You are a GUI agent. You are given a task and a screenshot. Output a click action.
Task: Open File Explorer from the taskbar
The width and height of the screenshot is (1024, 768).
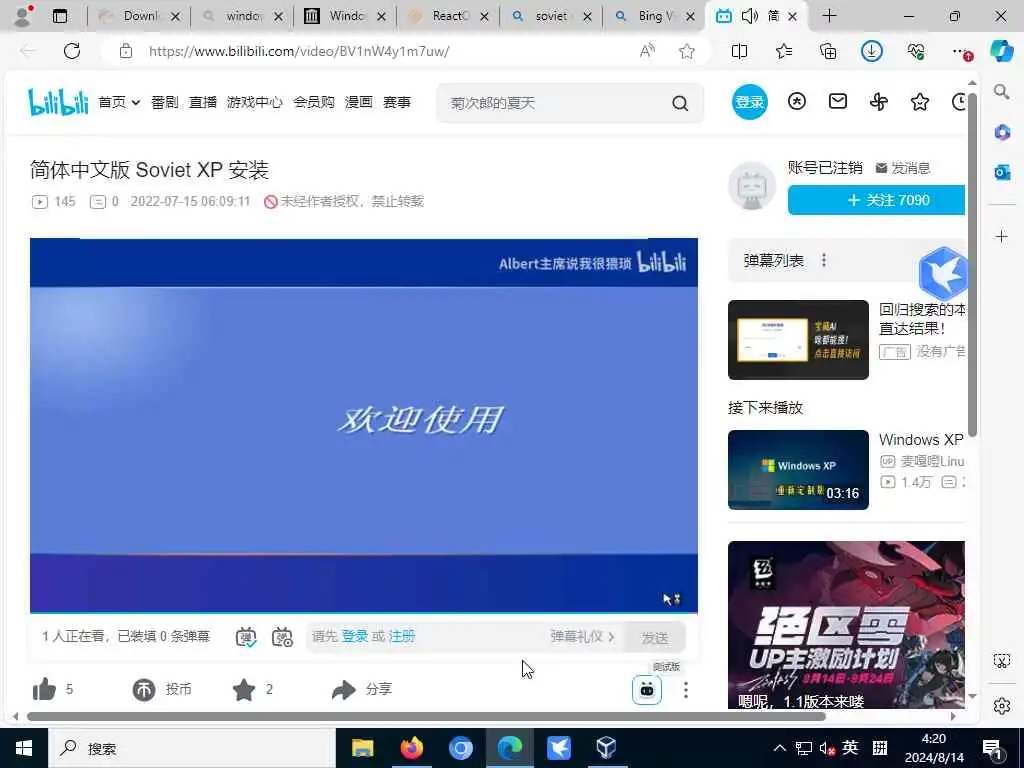362,748
